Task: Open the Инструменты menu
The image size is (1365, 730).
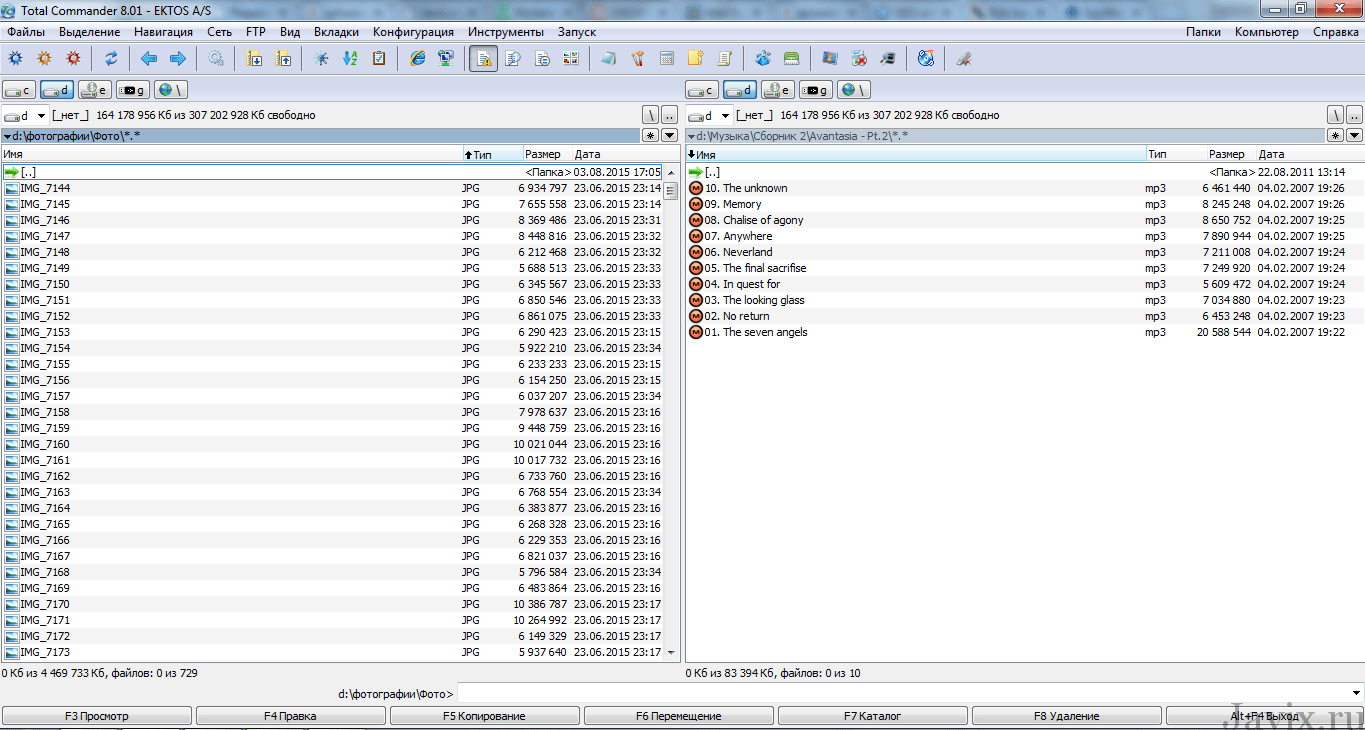Action: click(x=506, y=32)
